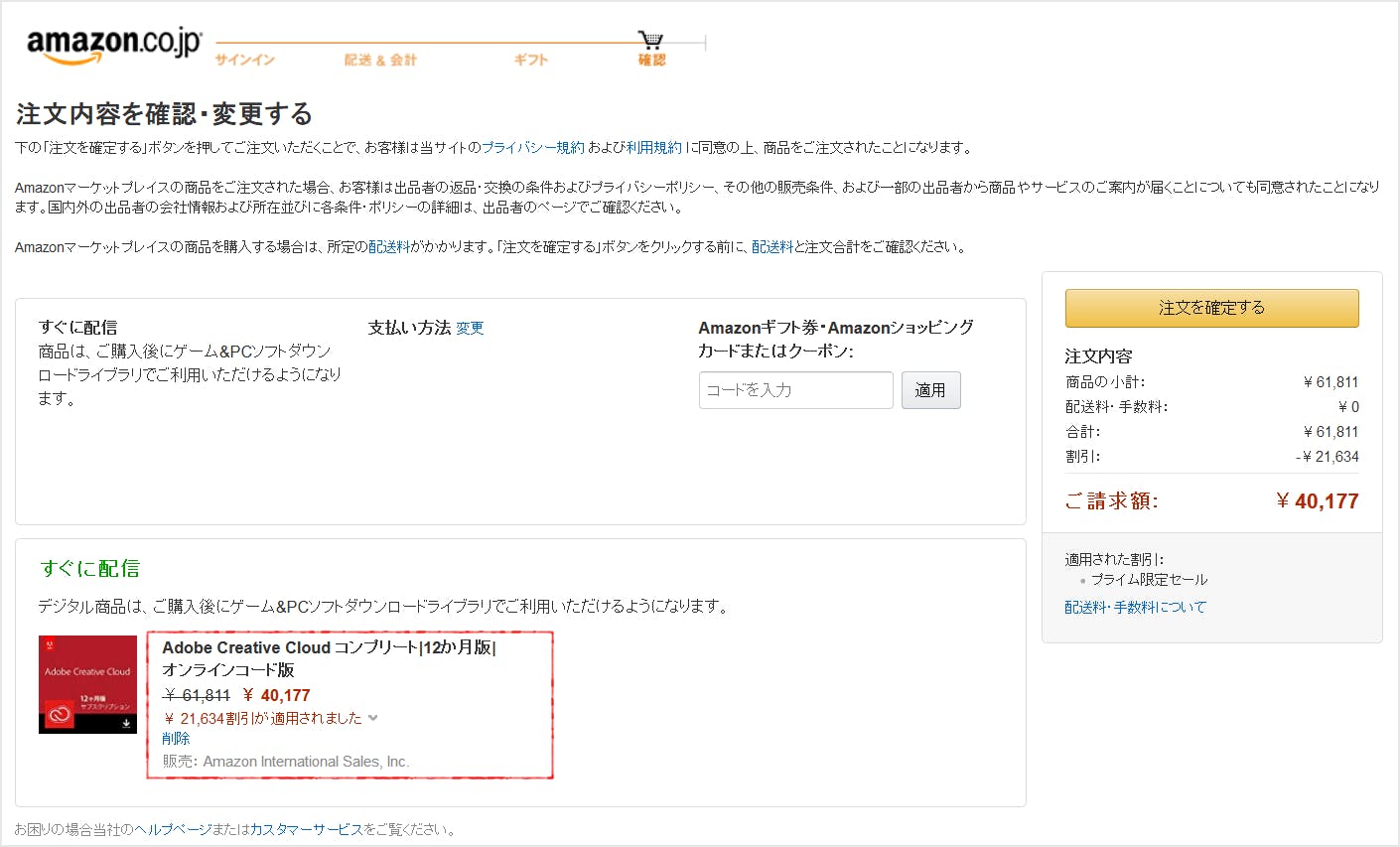Select the 注文内容を確認・変更する page heading

click(164, 114)
